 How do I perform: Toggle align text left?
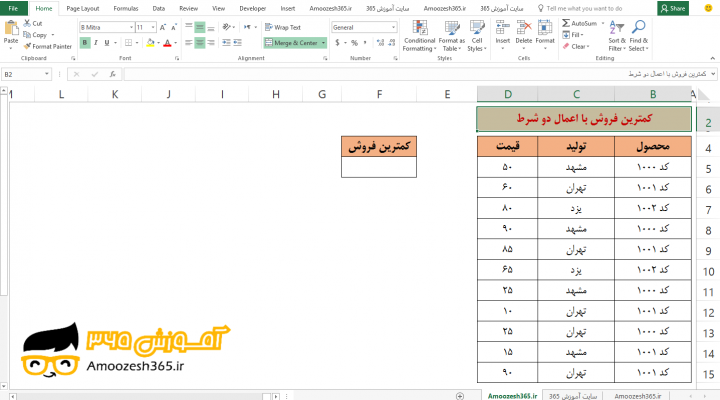[189, 43]
